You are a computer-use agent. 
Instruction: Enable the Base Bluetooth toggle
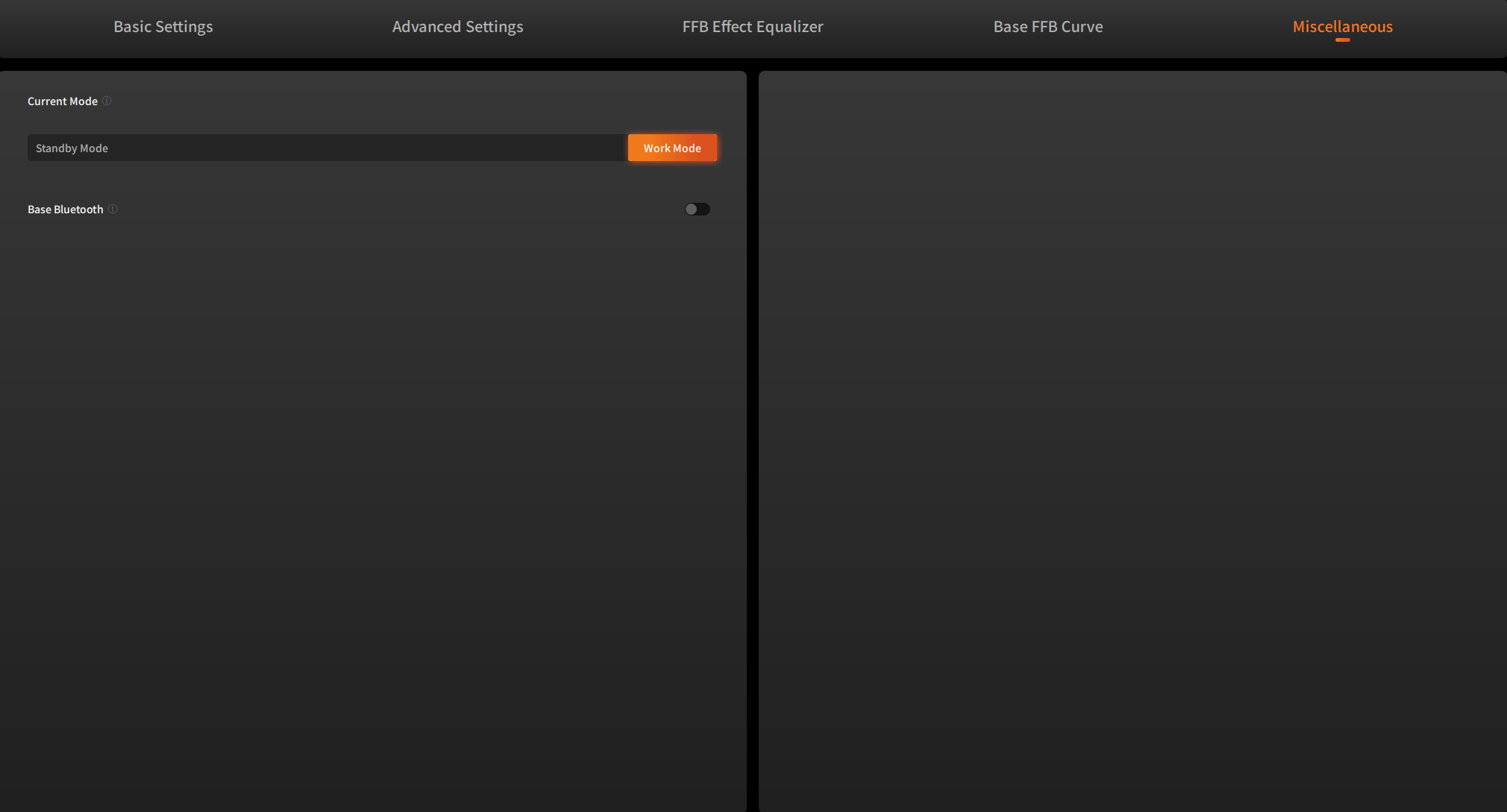[698, 210]
